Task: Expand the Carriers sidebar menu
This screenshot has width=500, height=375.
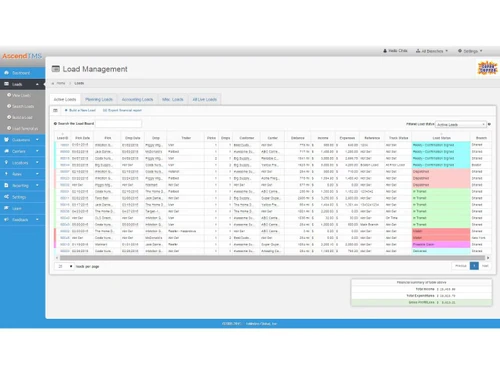Action: tap(22, 151)
